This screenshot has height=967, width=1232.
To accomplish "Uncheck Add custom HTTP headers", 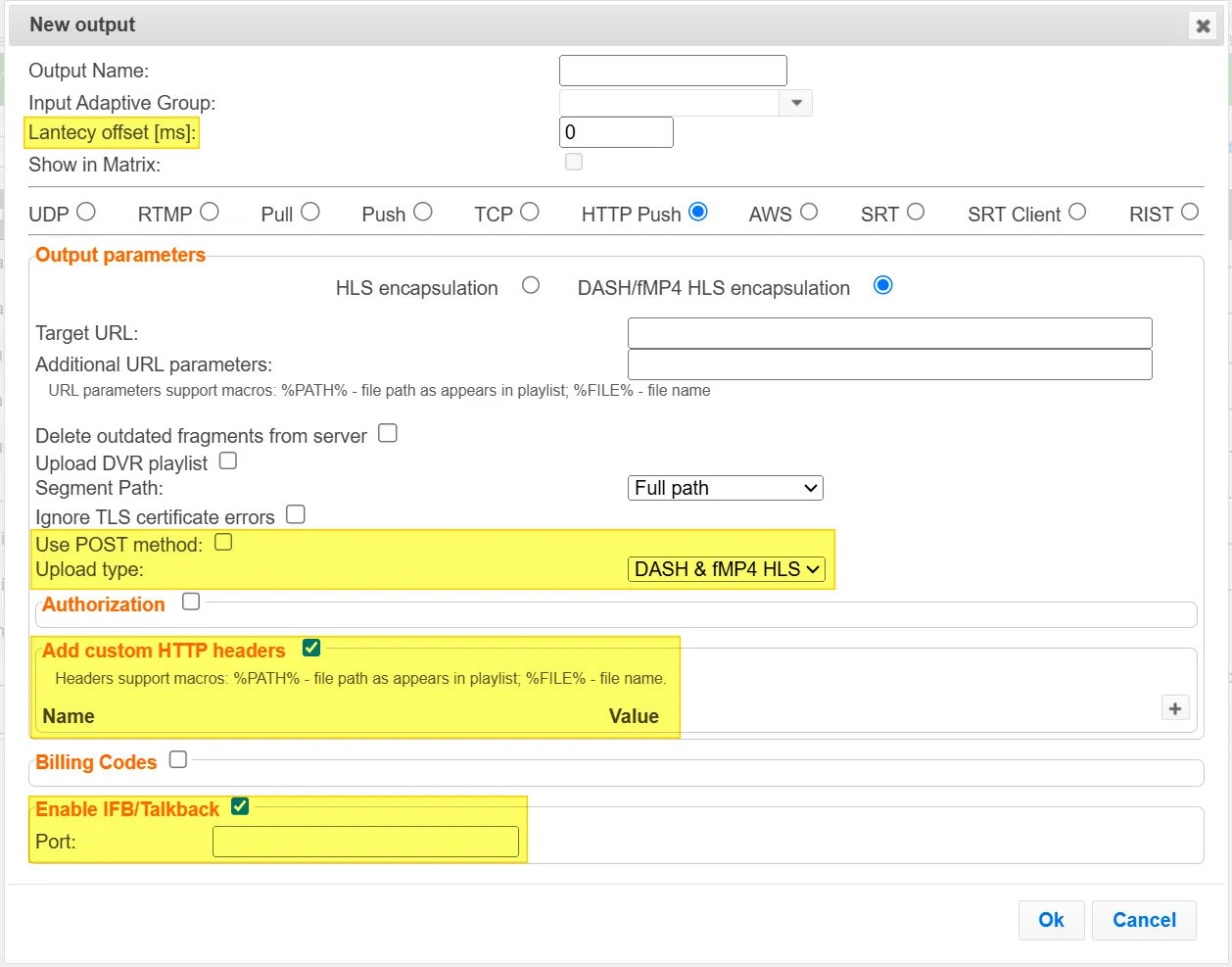I will 311,648.
